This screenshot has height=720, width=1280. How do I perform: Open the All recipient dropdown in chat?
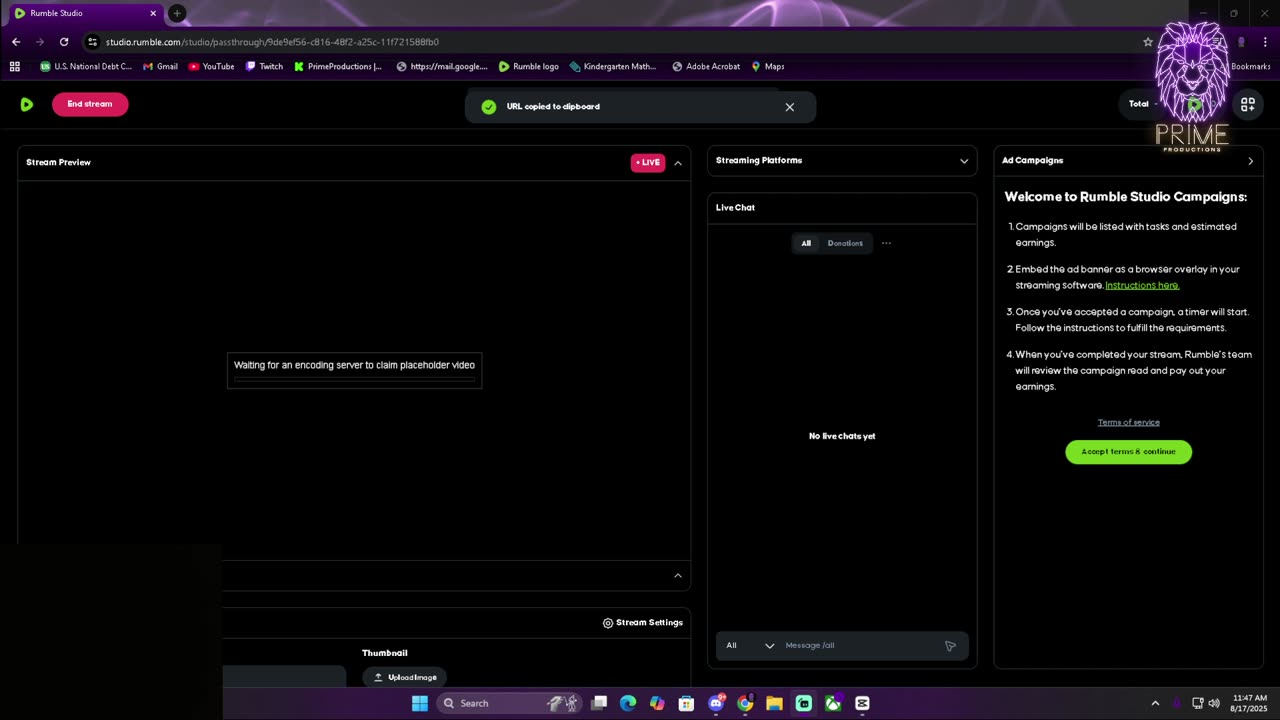coord(750,646)
